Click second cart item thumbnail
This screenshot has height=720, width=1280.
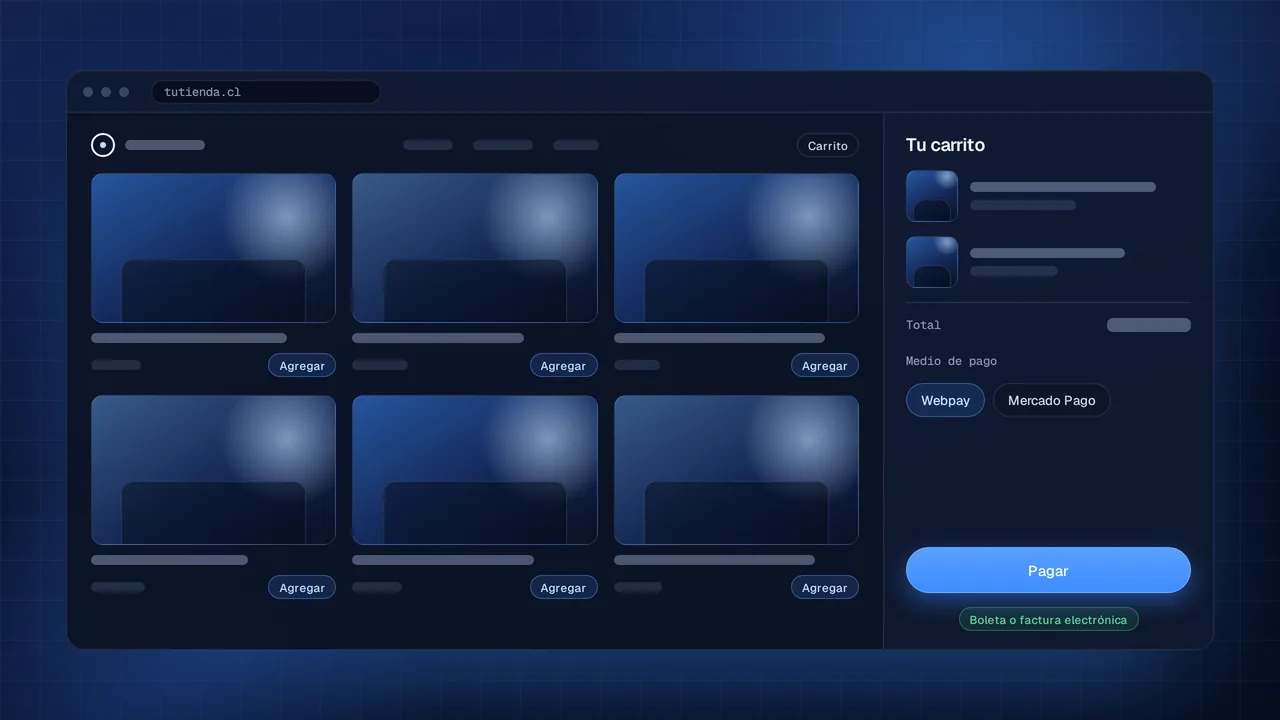(932, 262)
